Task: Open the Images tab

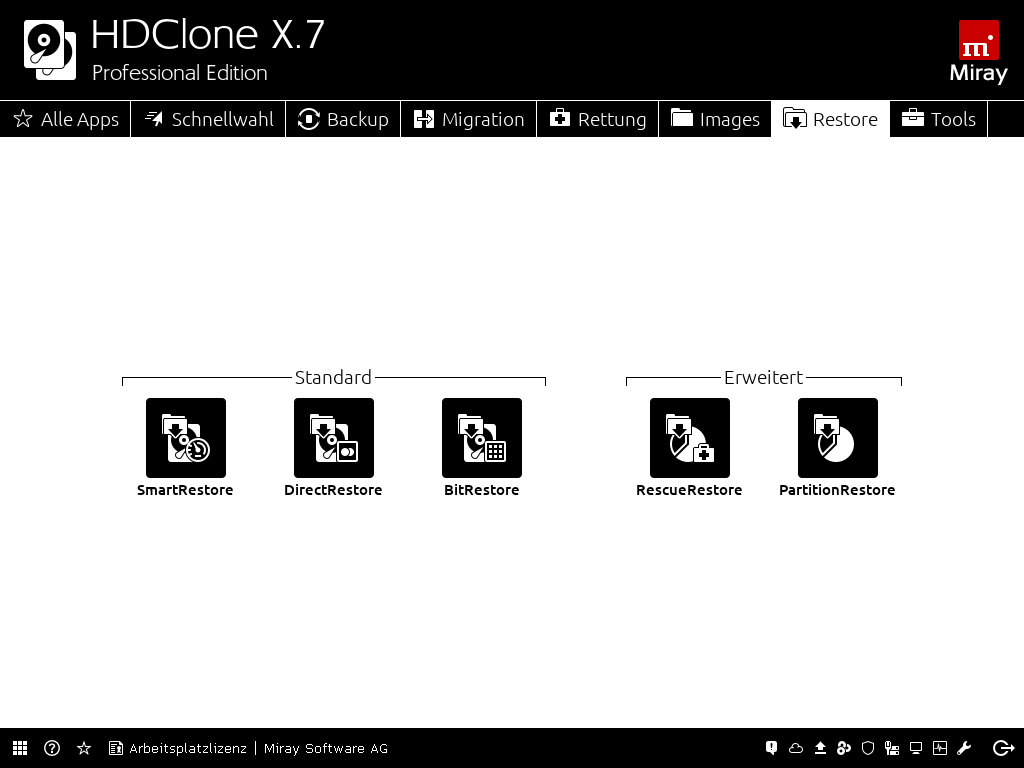Action: [x=715, y=119]
